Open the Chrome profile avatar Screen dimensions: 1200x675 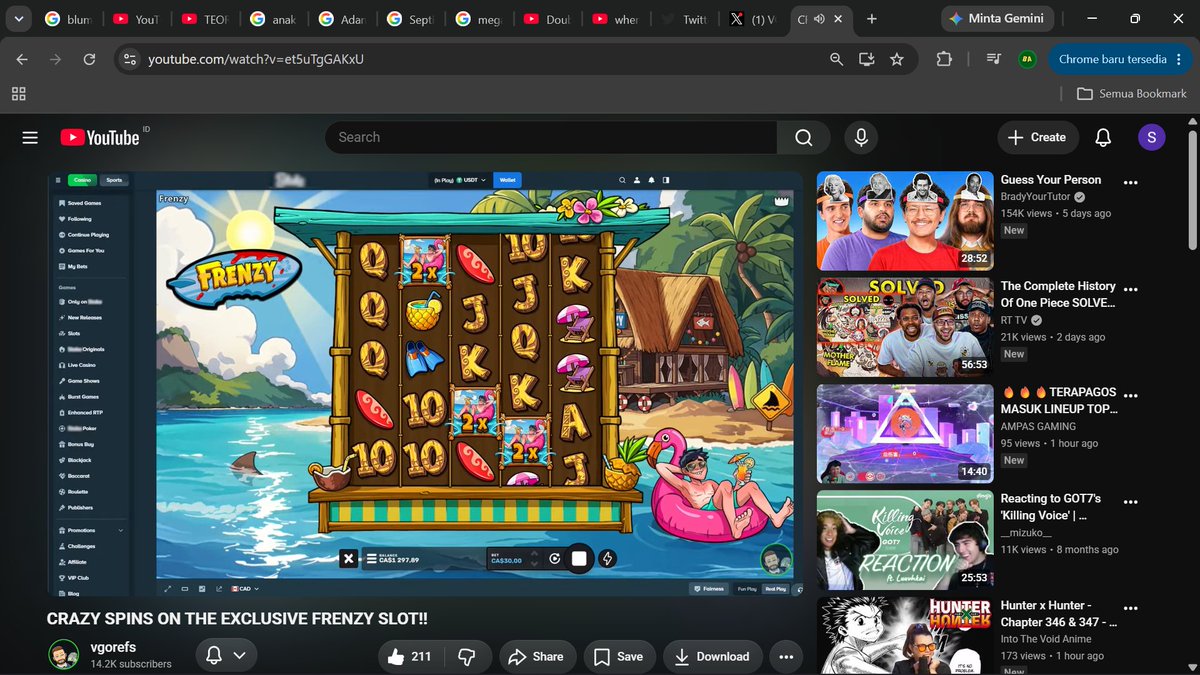tap(1026, 59)
